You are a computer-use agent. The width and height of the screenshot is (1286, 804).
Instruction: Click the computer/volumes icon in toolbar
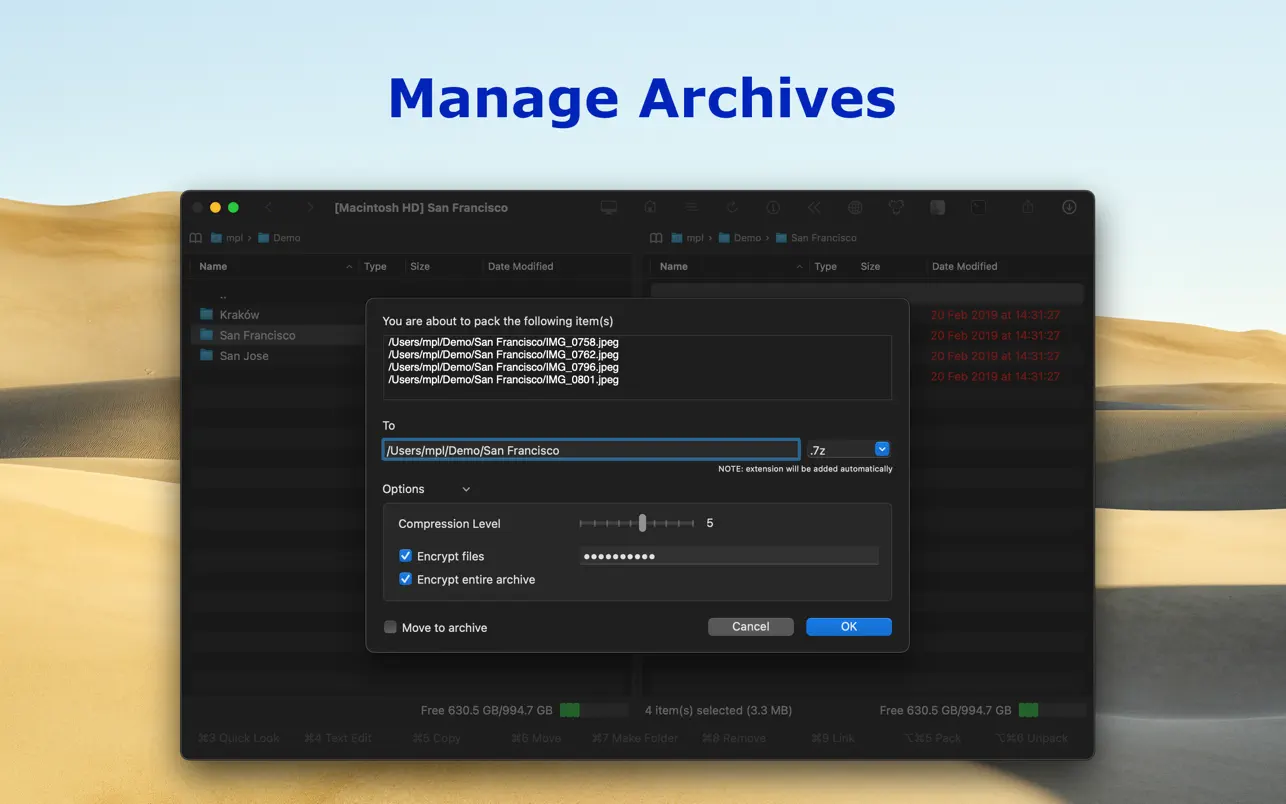[x=609, y=208]
